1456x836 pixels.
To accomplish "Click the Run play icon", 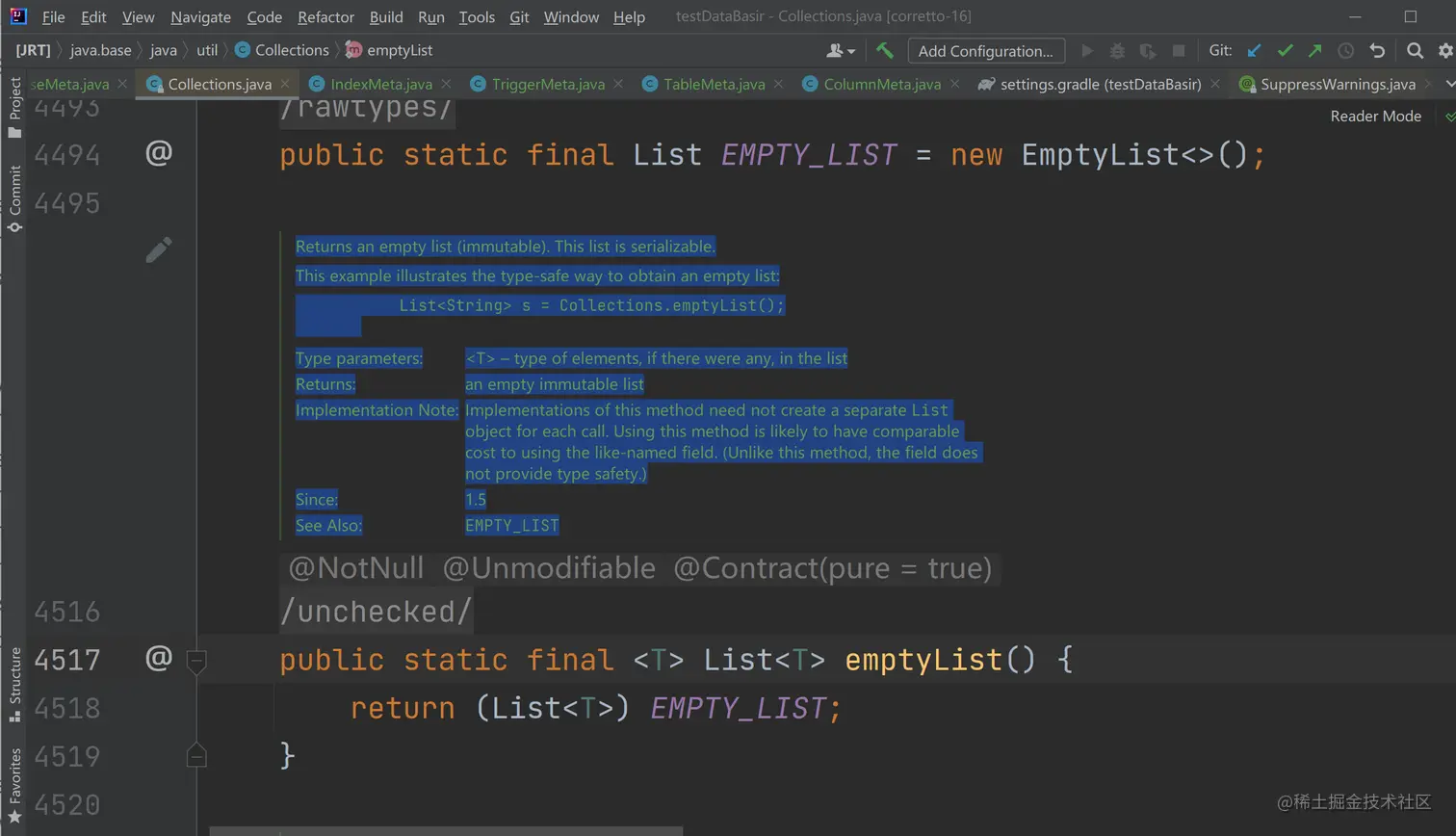I will (x=1087, y=50).
